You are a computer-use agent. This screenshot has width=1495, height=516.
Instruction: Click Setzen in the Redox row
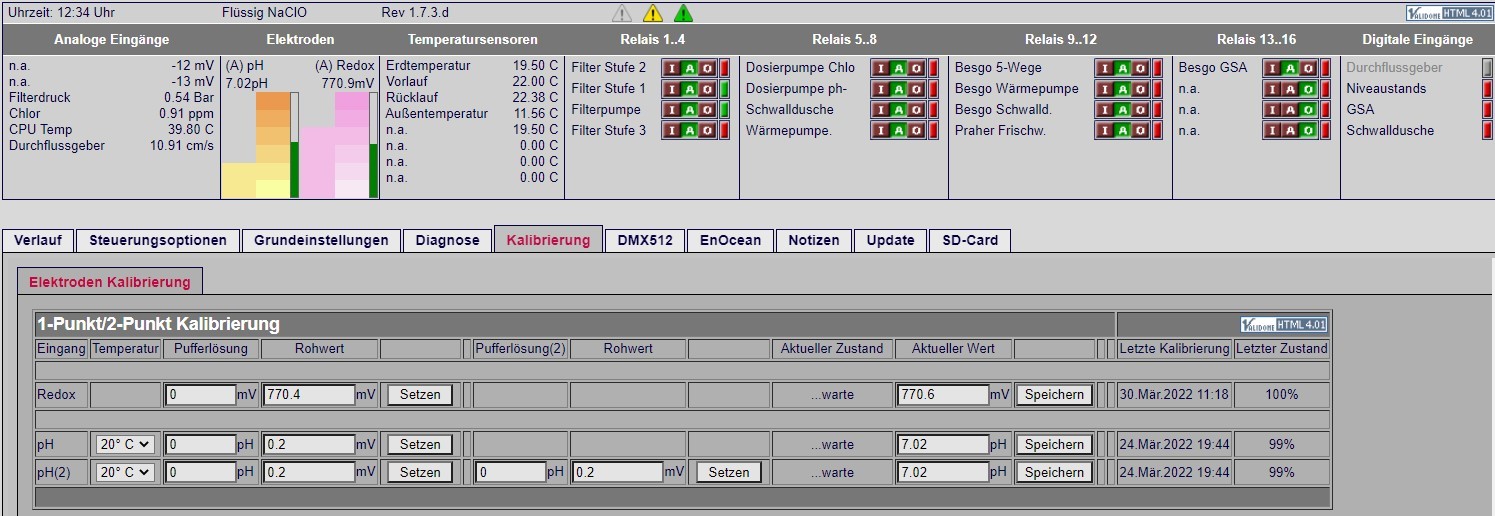[420, 395]
